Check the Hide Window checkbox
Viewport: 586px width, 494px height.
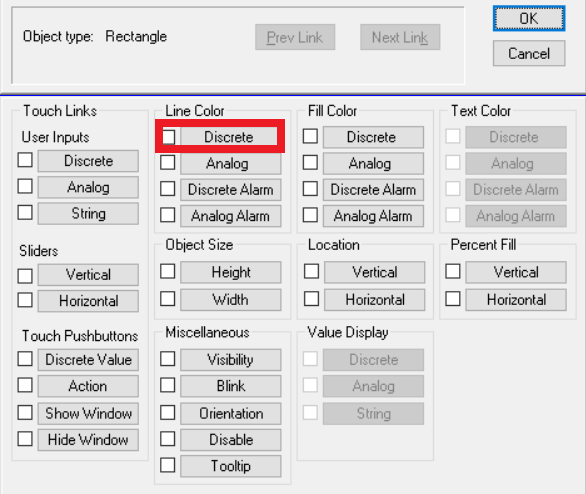coord(25,439)
